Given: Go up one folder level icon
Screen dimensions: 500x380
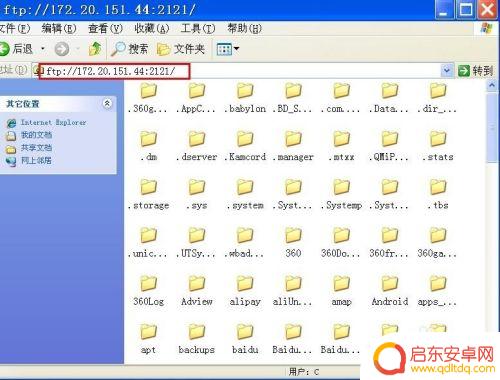Looking at the screenshot, I should [x=95, y=49].
